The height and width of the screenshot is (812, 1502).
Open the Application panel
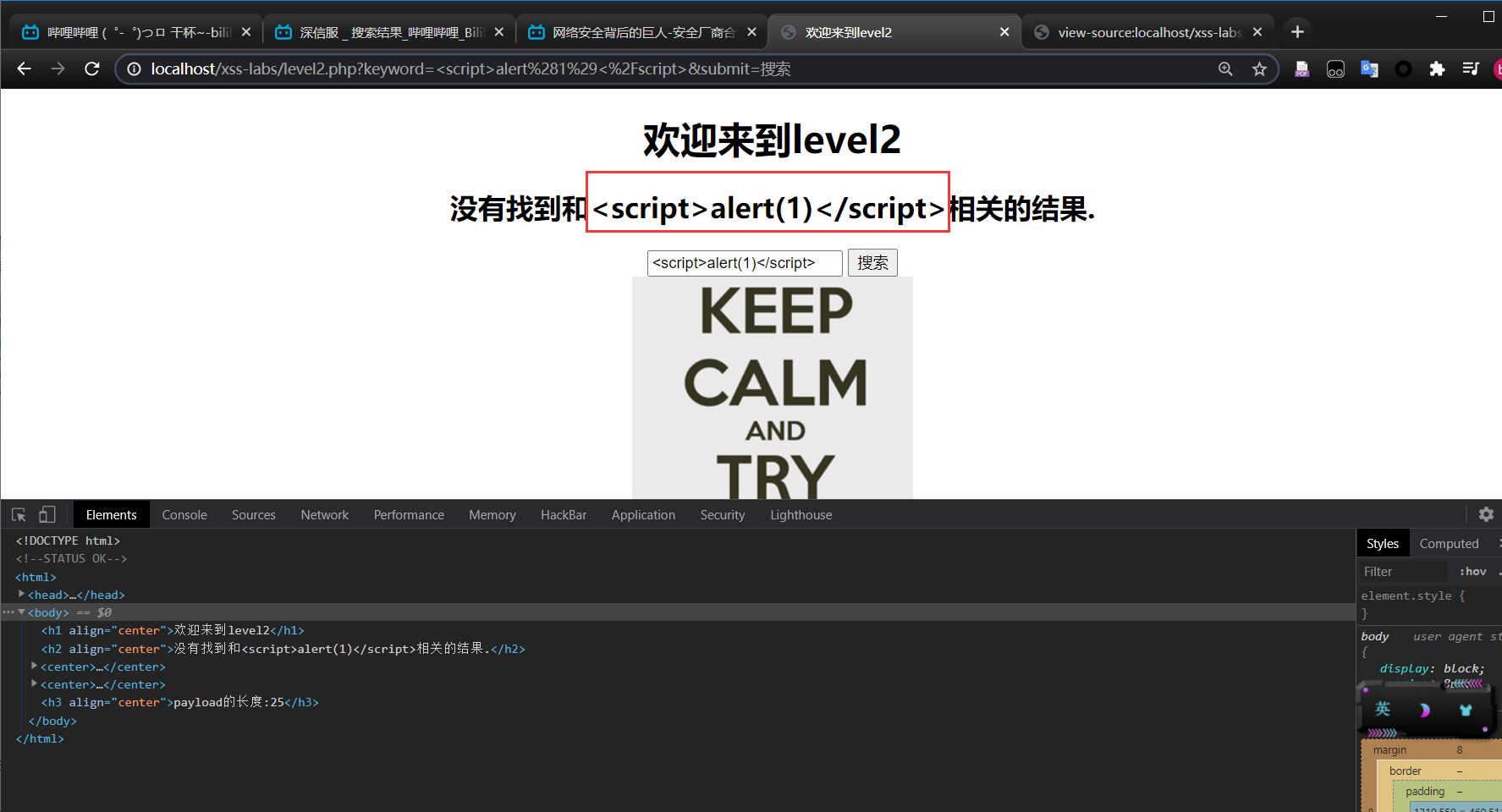643,514
